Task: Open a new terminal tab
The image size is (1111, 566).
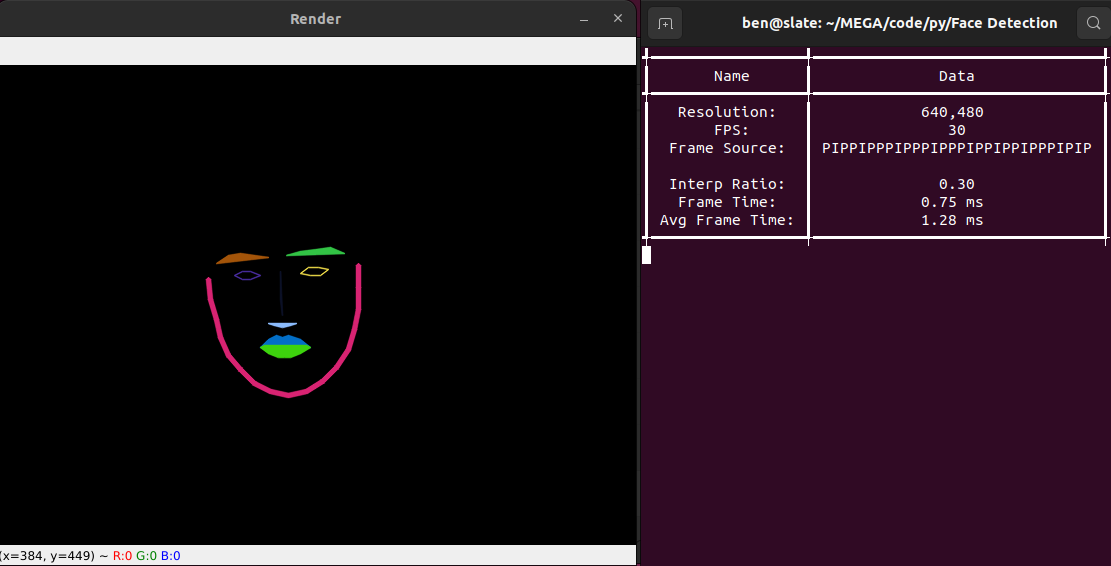Action: pyautogui.click(x=666, y=23)
